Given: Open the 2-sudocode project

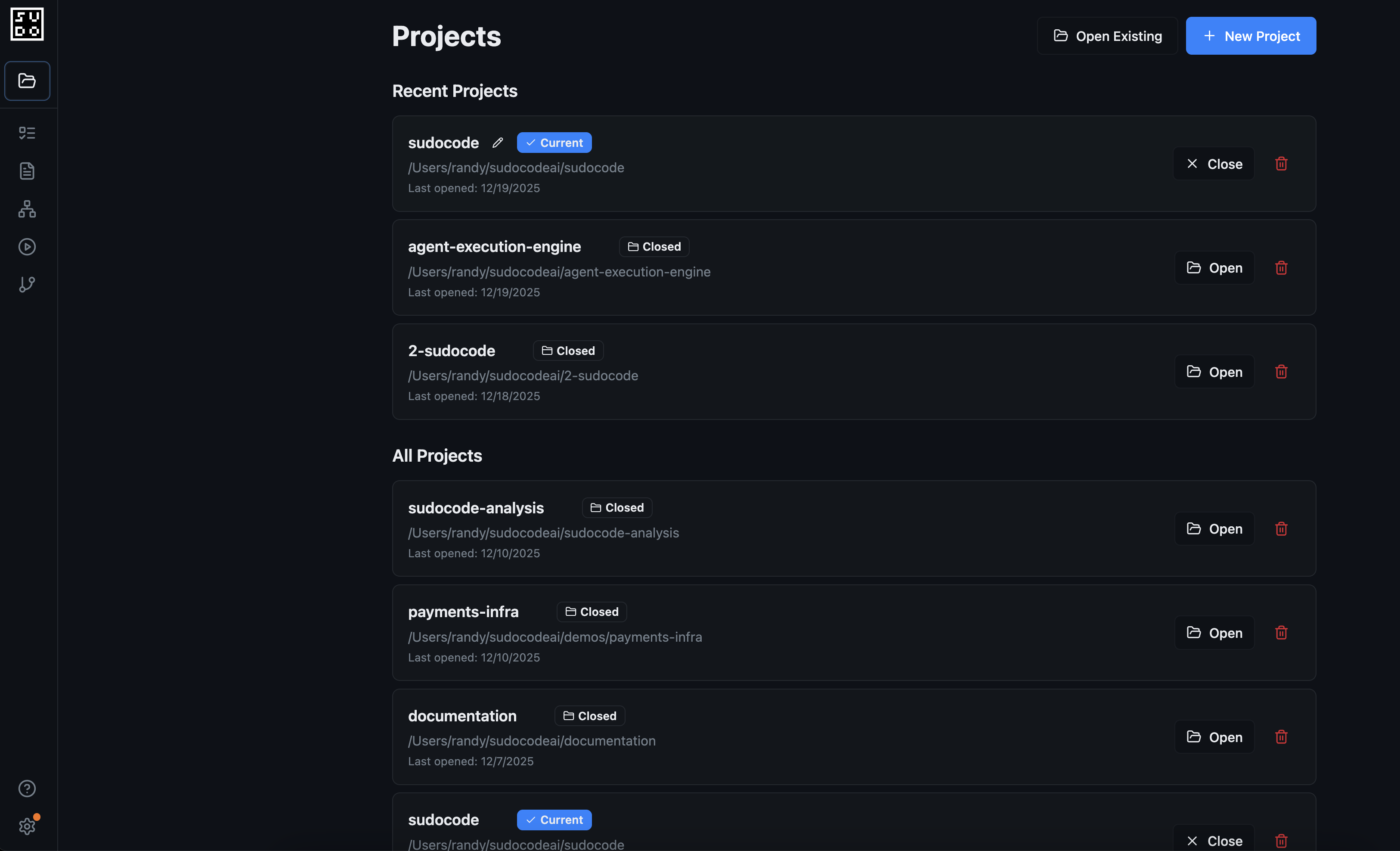Looking at the screenshot, I should click(1214, 372).
